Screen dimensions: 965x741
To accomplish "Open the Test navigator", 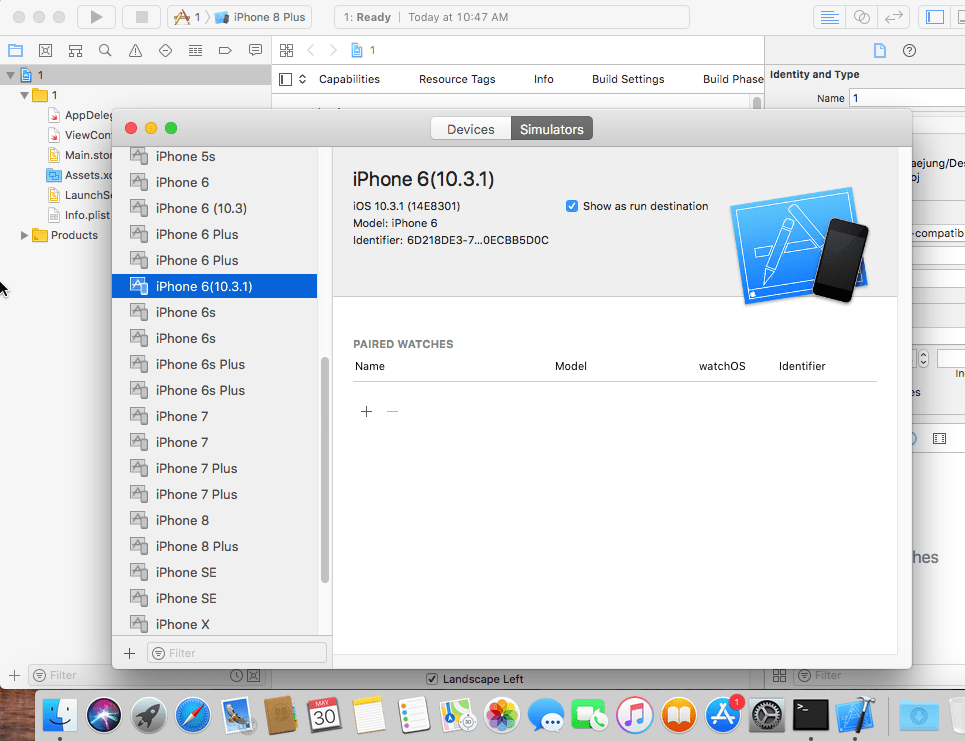I will [x=165, y=50].
